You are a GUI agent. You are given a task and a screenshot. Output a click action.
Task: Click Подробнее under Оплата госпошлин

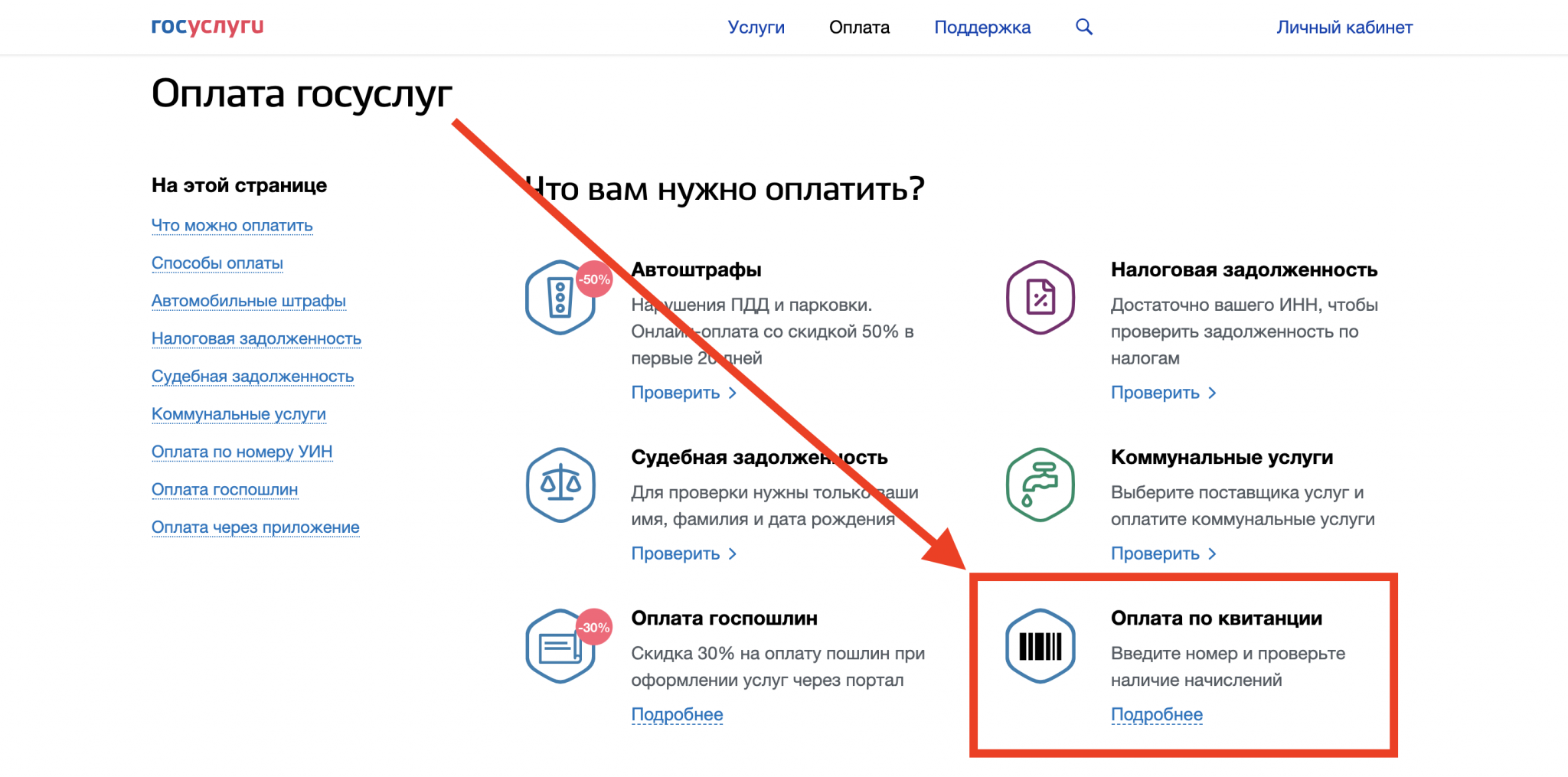click(x=677, y=714)
